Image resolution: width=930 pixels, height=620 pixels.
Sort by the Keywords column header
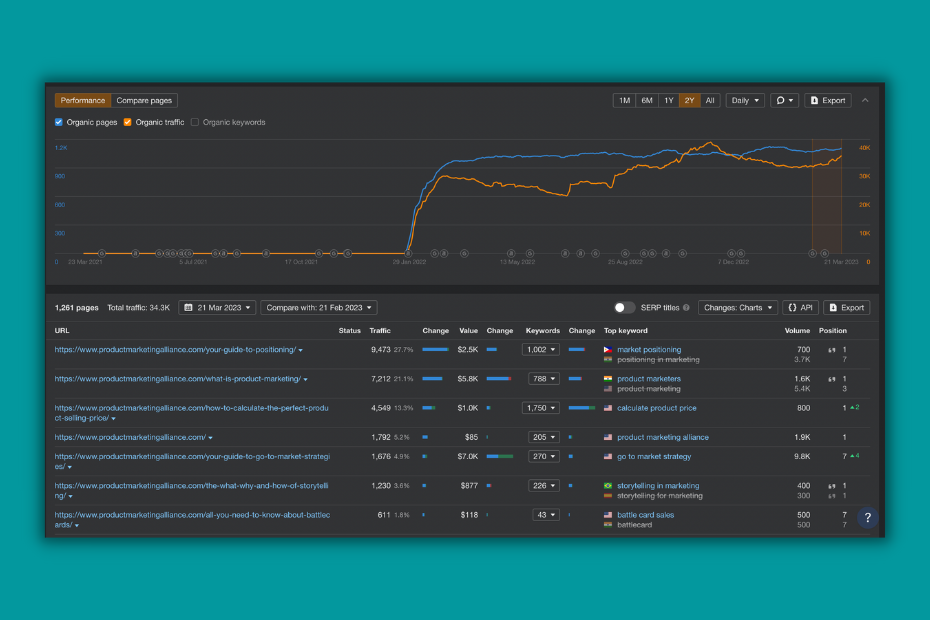(x=542, y=330)
